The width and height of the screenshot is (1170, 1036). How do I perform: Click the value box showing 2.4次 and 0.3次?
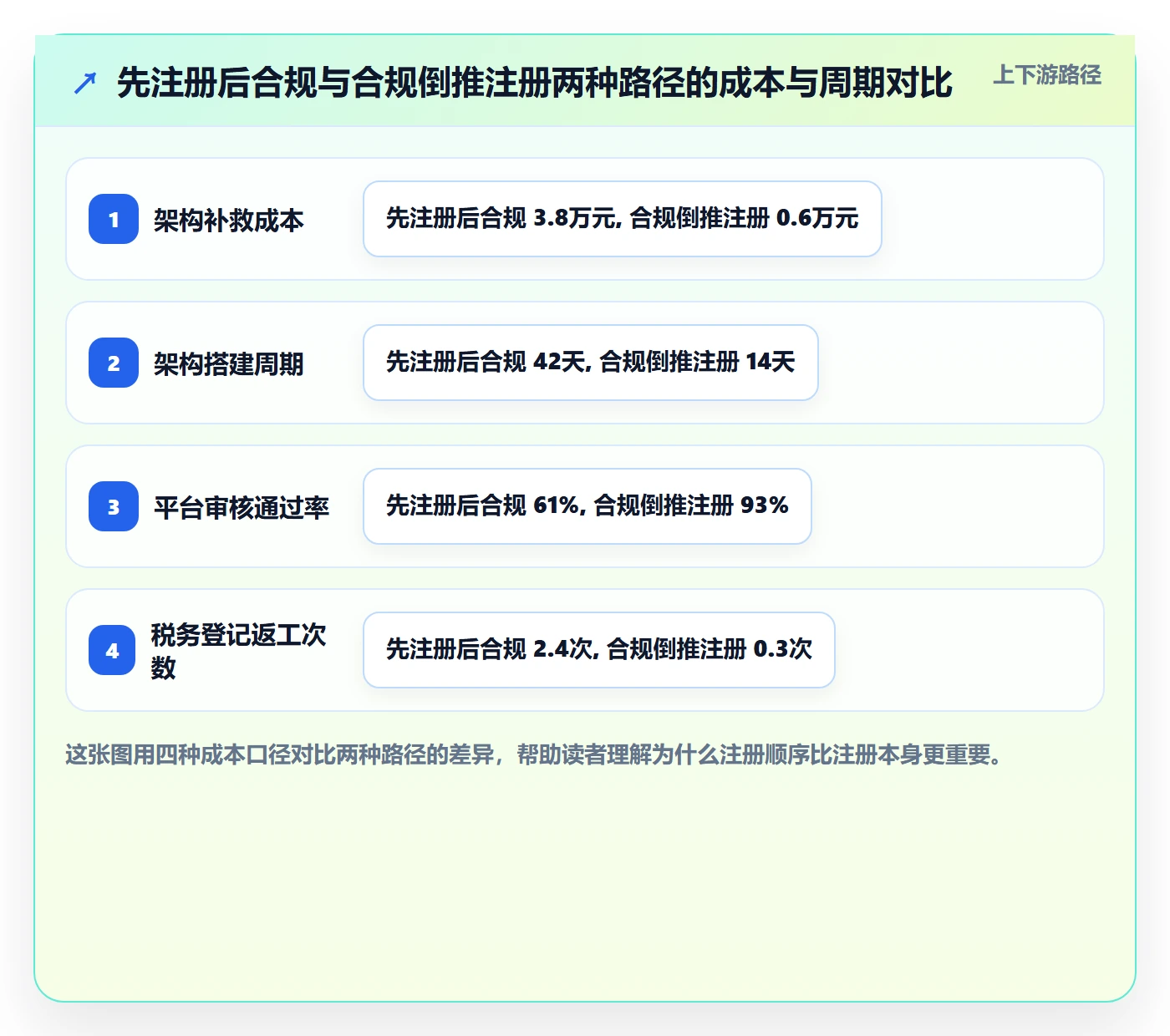click(599, 650)
